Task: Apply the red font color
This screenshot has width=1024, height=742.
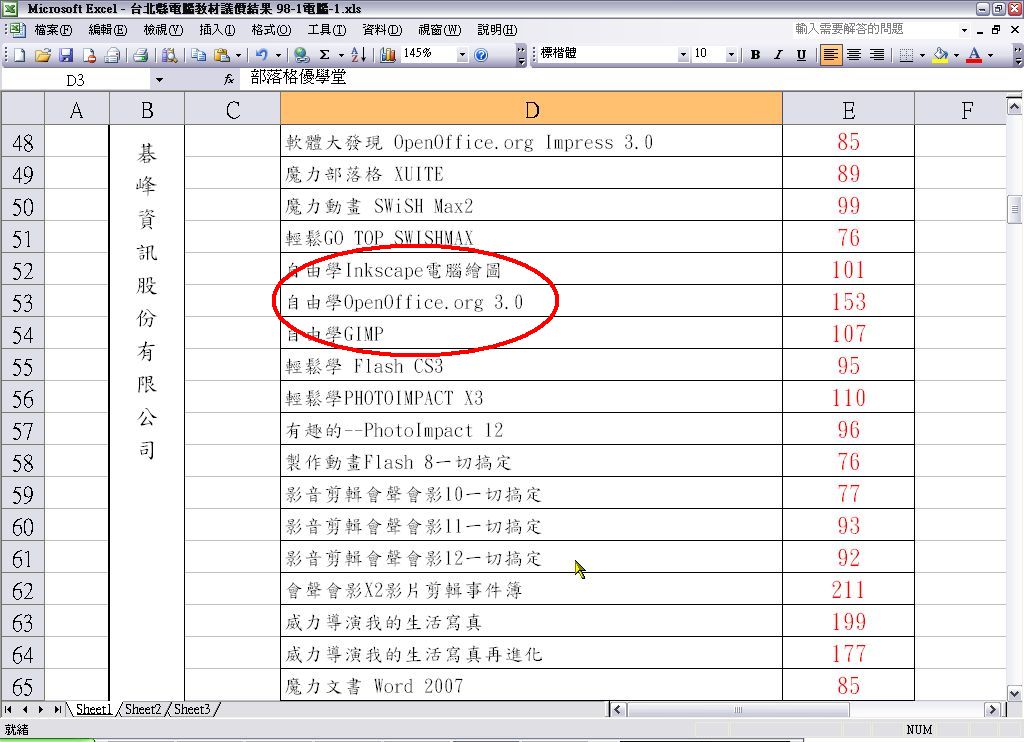Action: point(974,55)
